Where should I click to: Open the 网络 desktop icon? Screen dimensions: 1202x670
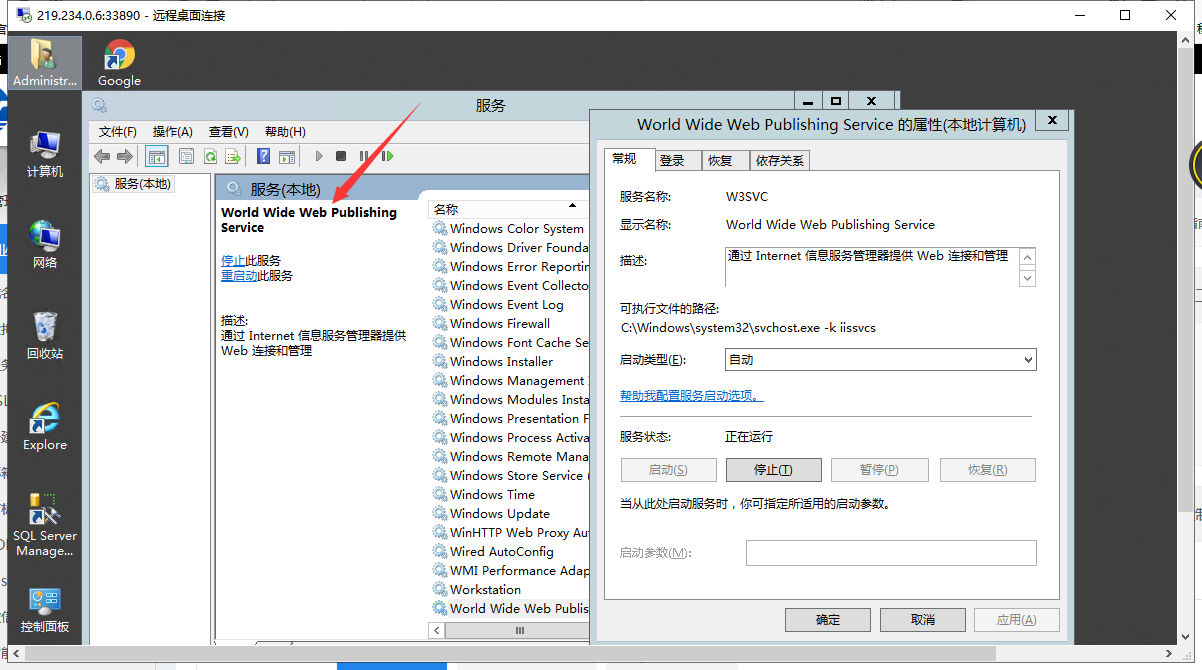45,245
